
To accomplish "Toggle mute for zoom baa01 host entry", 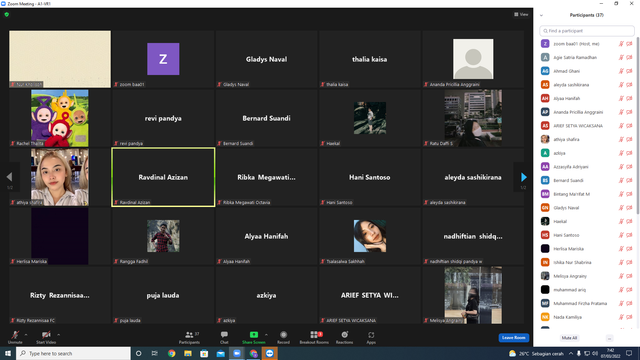I will (x=621, y=44).
